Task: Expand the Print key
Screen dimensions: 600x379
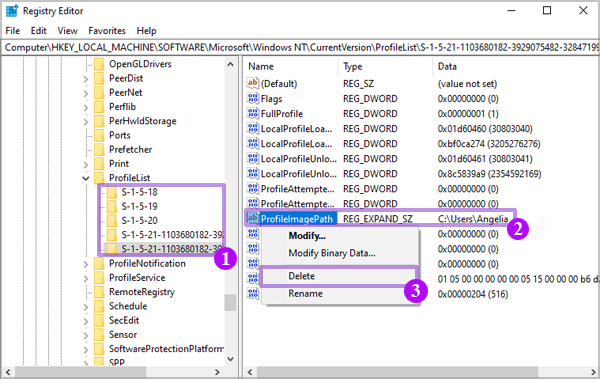Action: [86, 164]
